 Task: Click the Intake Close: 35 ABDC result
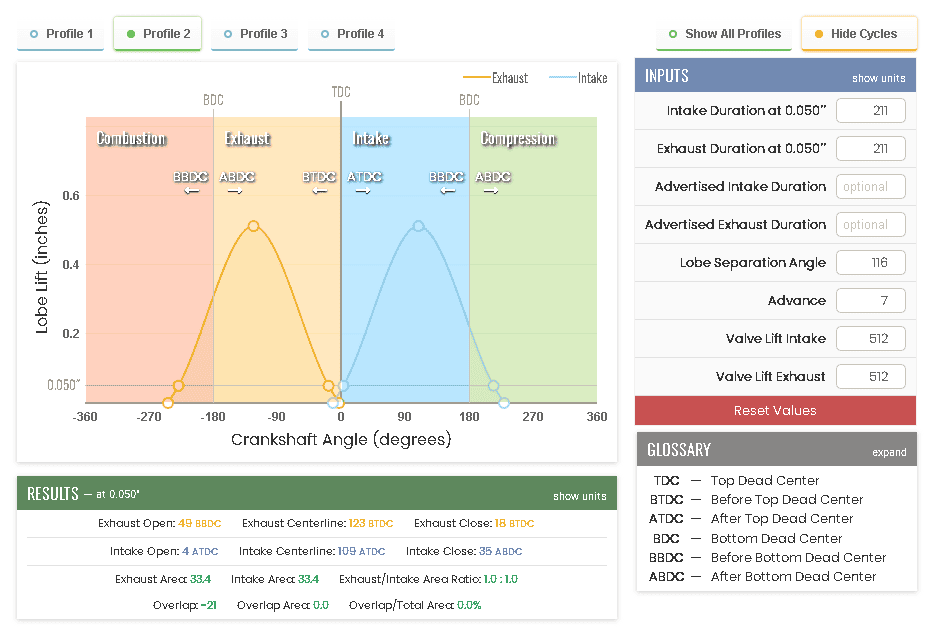pos(464,551)
